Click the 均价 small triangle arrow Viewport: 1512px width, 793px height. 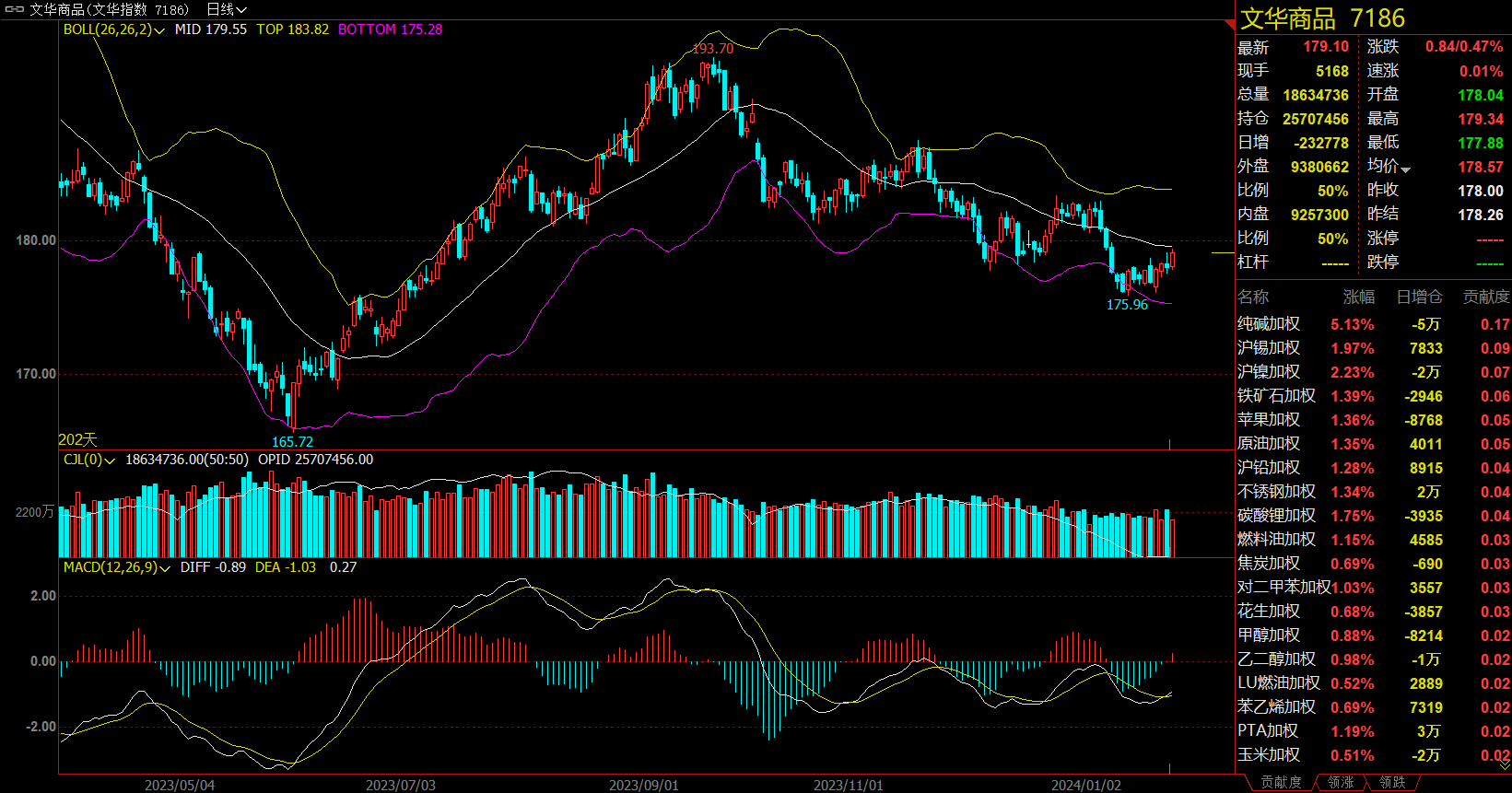pos(1406,169)
